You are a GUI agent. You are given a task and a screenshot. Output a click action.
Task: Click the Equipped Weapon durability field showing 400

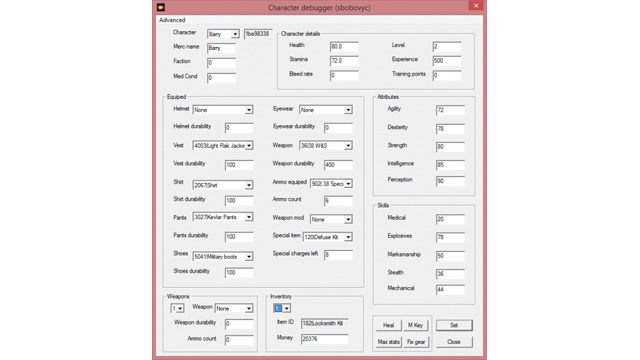coord(338,165)
